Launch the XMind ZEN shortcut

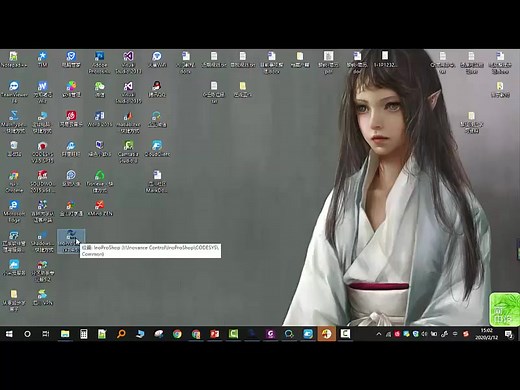tap(99, 208)
